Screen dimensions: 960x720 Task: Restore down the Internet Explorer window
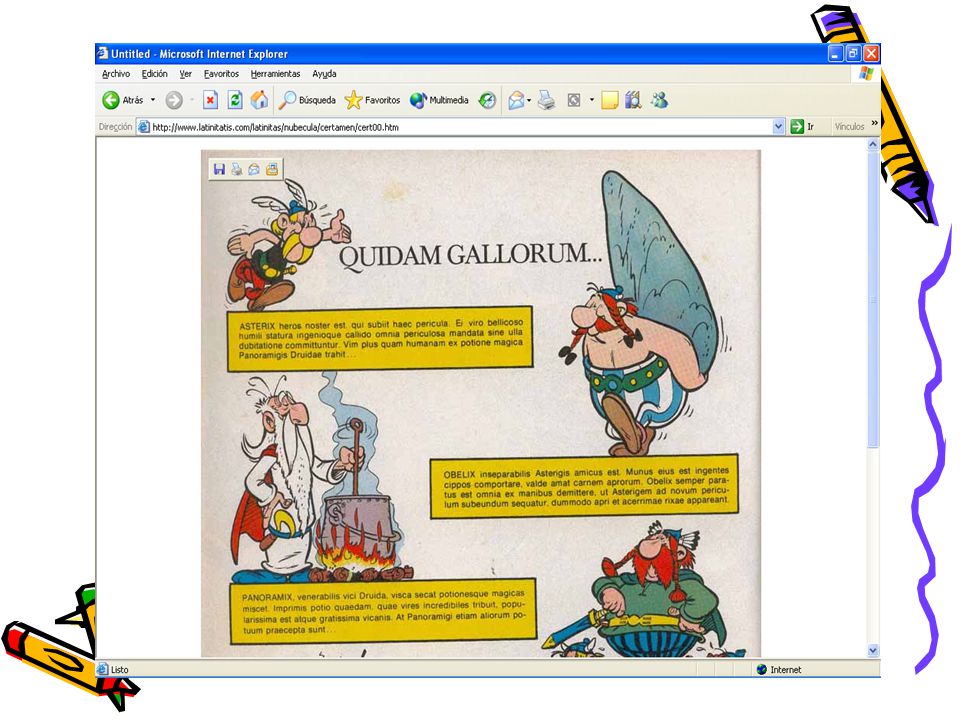853,54
